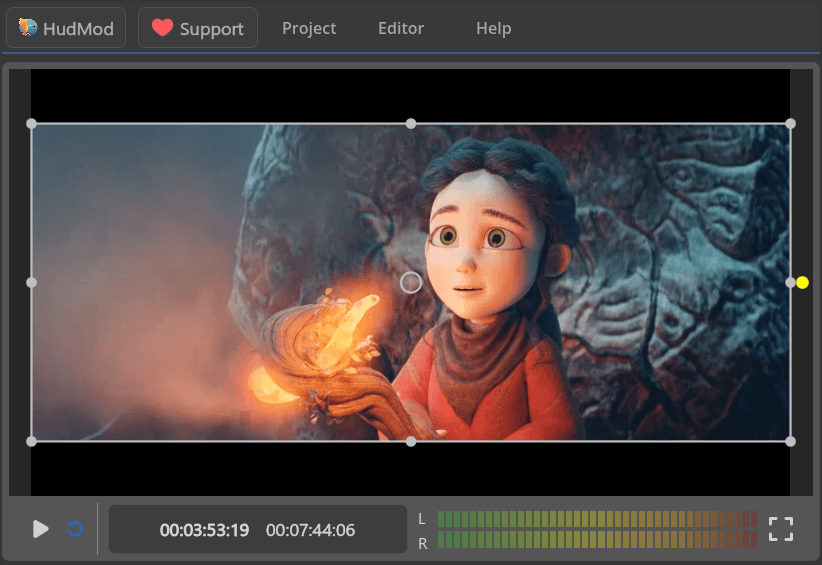Click the left channel audio meter
Screen dimensions: 822x565
tap(597, 519)
